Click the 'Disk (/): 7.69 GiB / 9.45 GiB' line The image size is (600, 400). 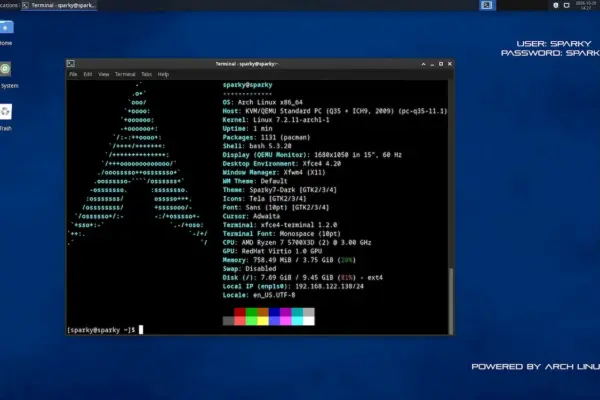(x=303, y=278)
